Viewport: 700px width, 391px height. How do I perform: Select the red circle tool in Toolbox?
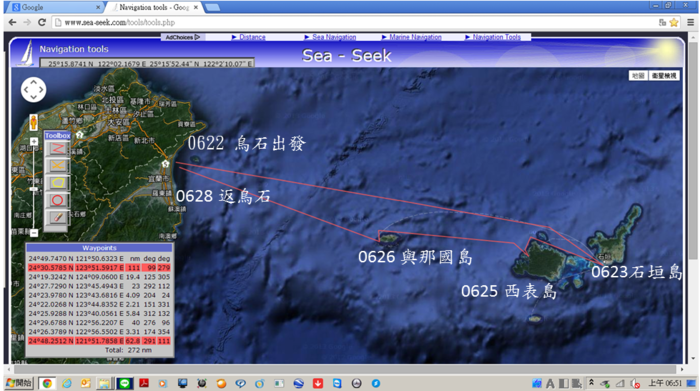coord(57,200)
